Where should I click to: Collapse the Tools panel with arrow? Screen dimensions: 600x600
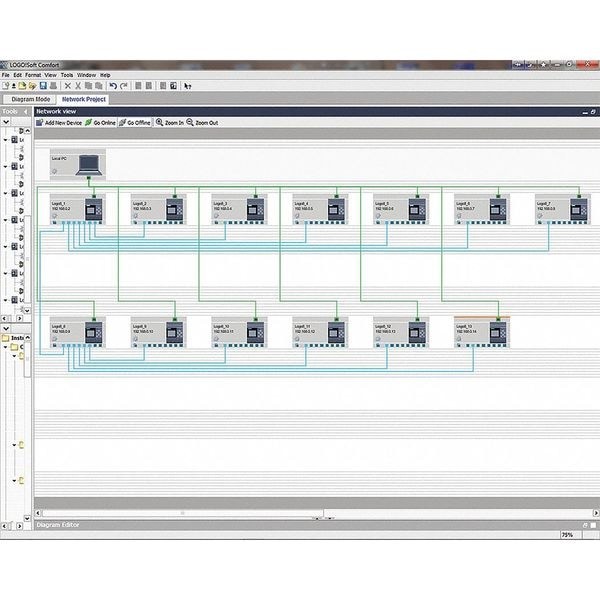[25, 112]
